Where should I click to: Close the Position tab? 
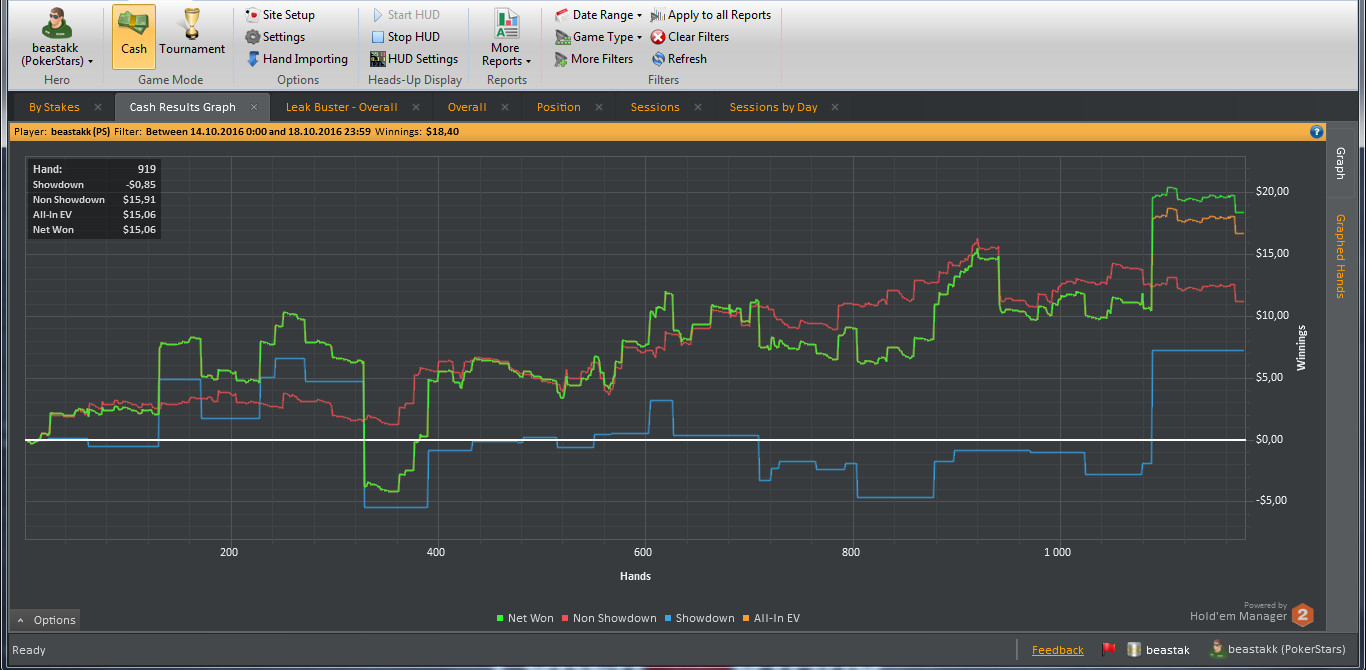click(598, 107)
